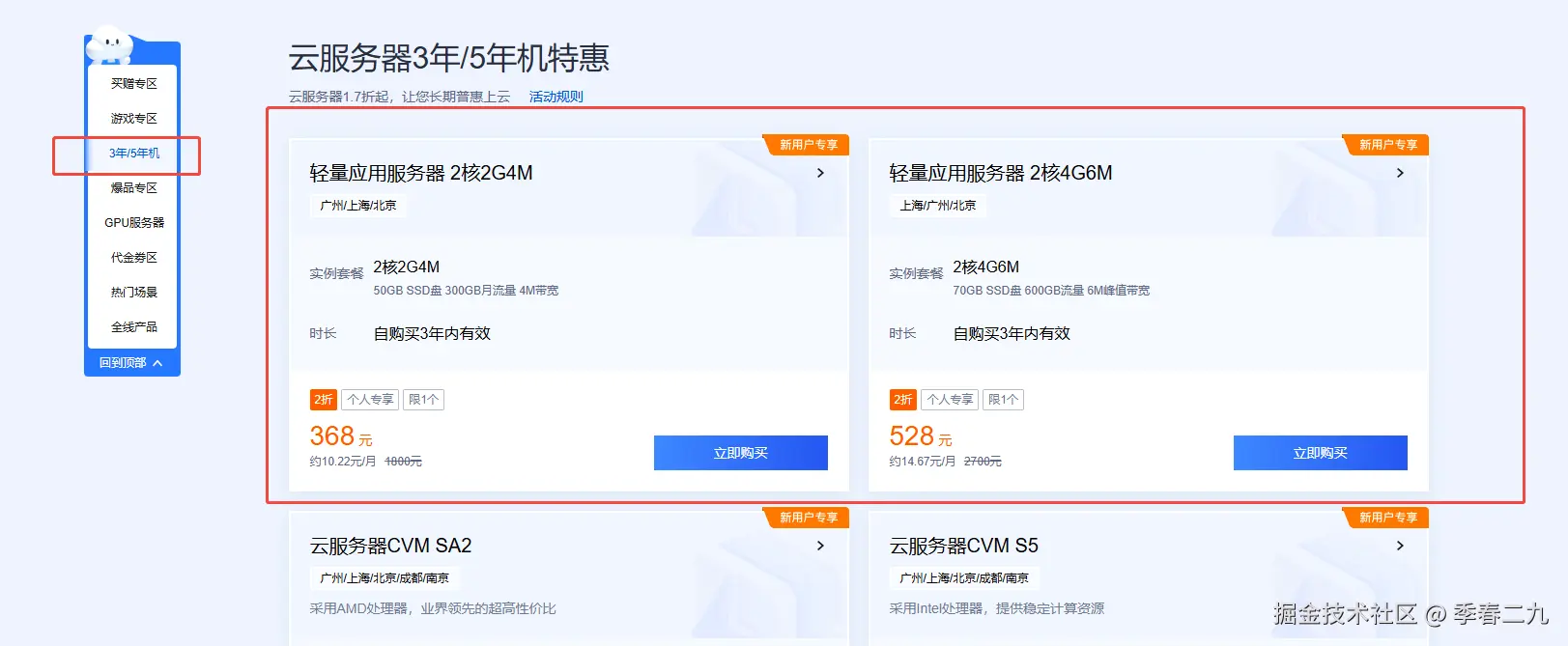The width and height of the screenshot is (1568, 646).
Task: Select the 上海/广州/北京 region tag on 2核4G6M card
Action: click(x=937, y=206)
